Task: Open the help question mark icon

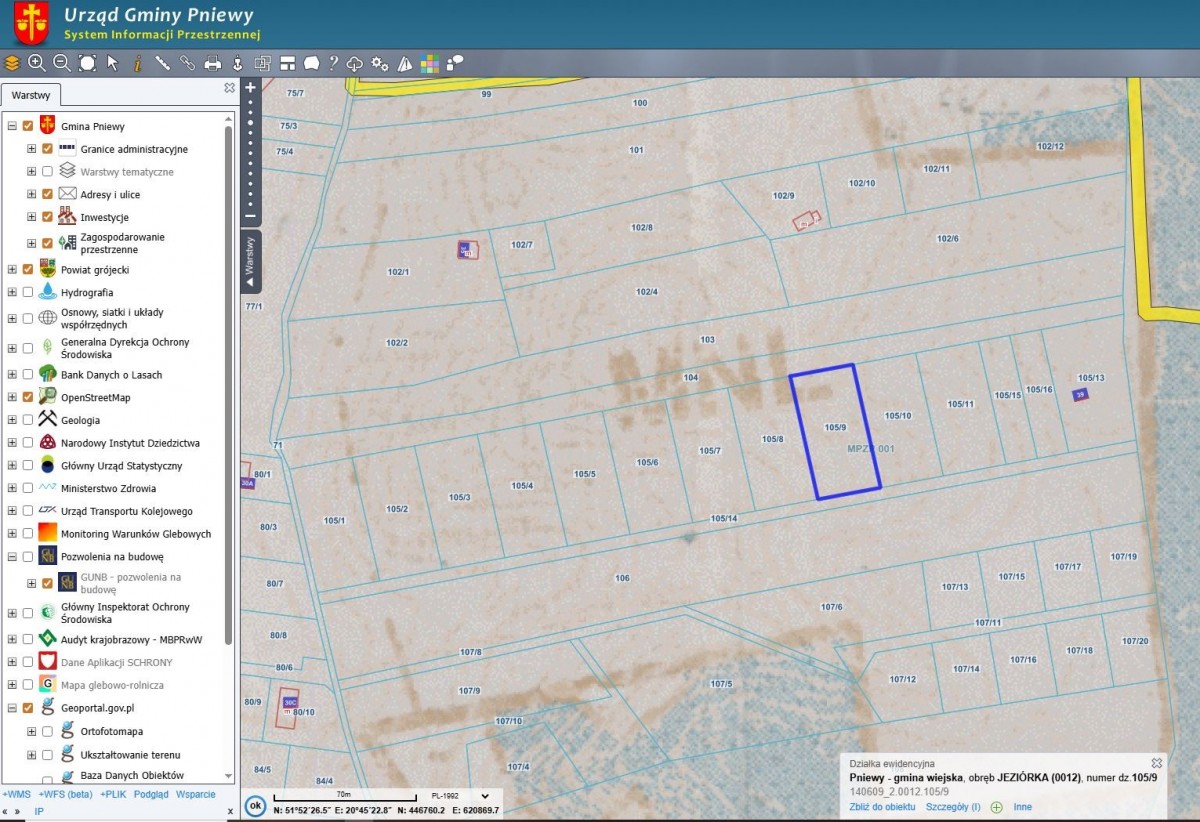Action: [334, 63]
